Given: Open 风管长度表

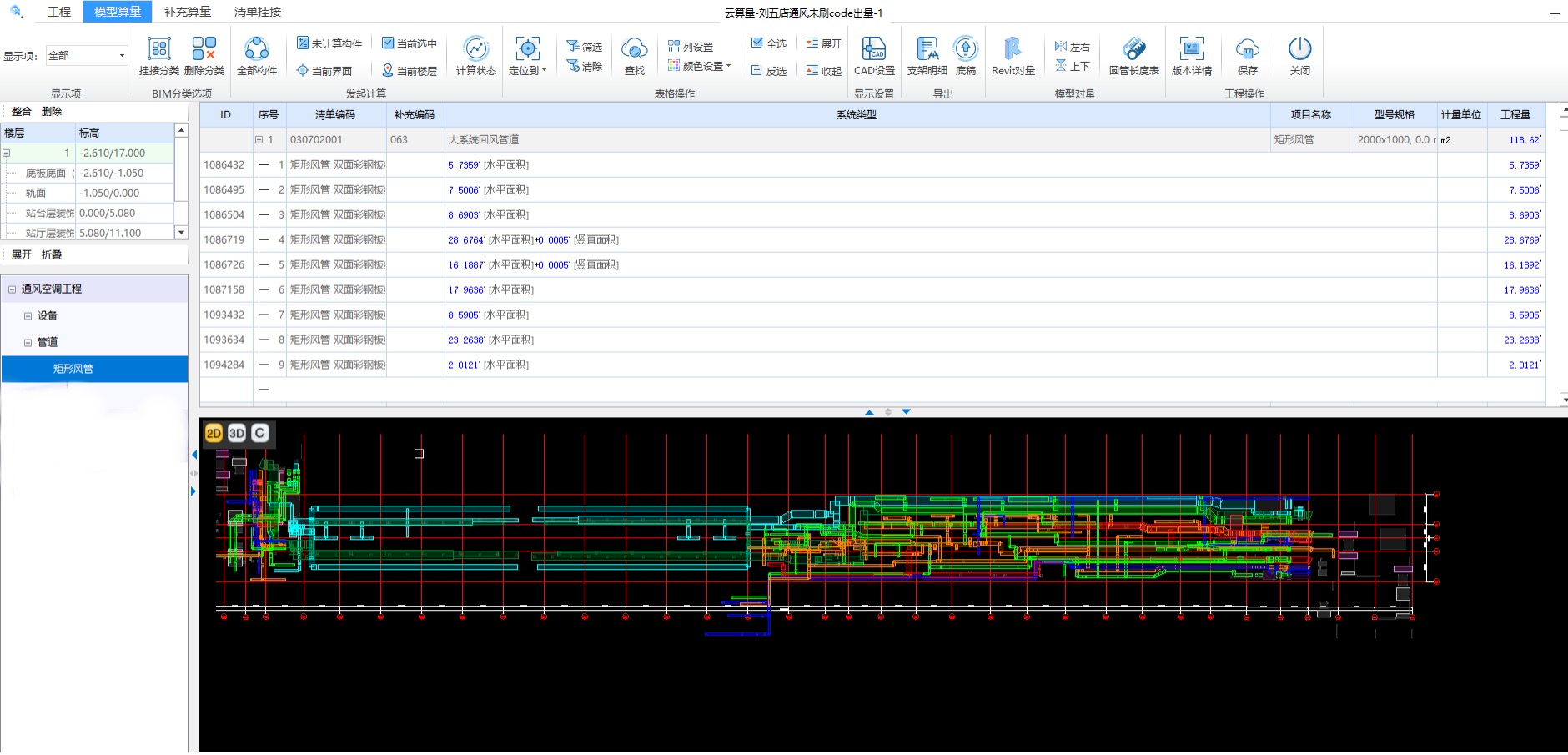Looking at the screenshot, I should click(x=1133, y=55).
